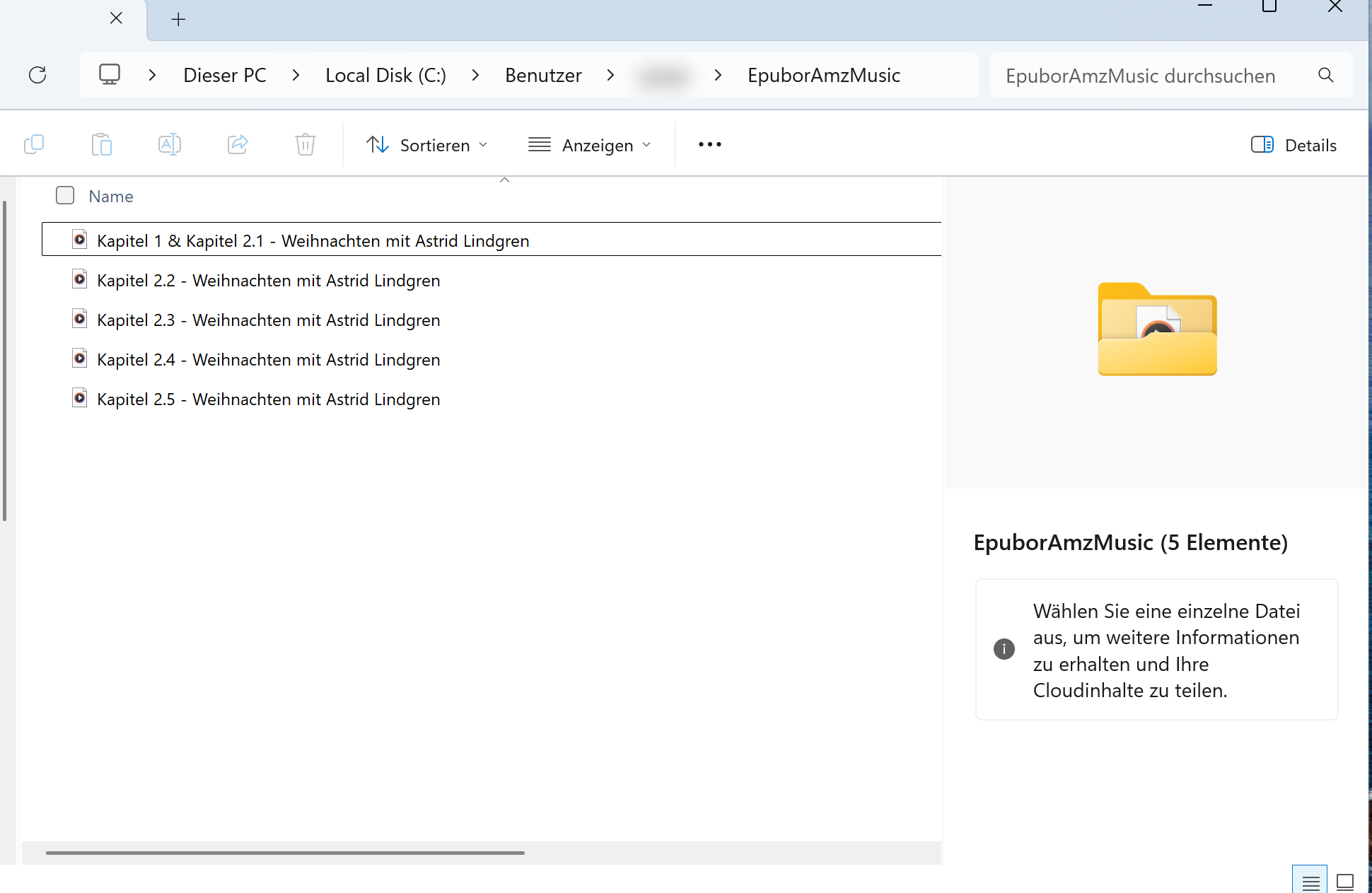Click the search magnifier icon
Image resolution: width=1372 pixels, height=893 pixels.
click(x=1325, y=76)
